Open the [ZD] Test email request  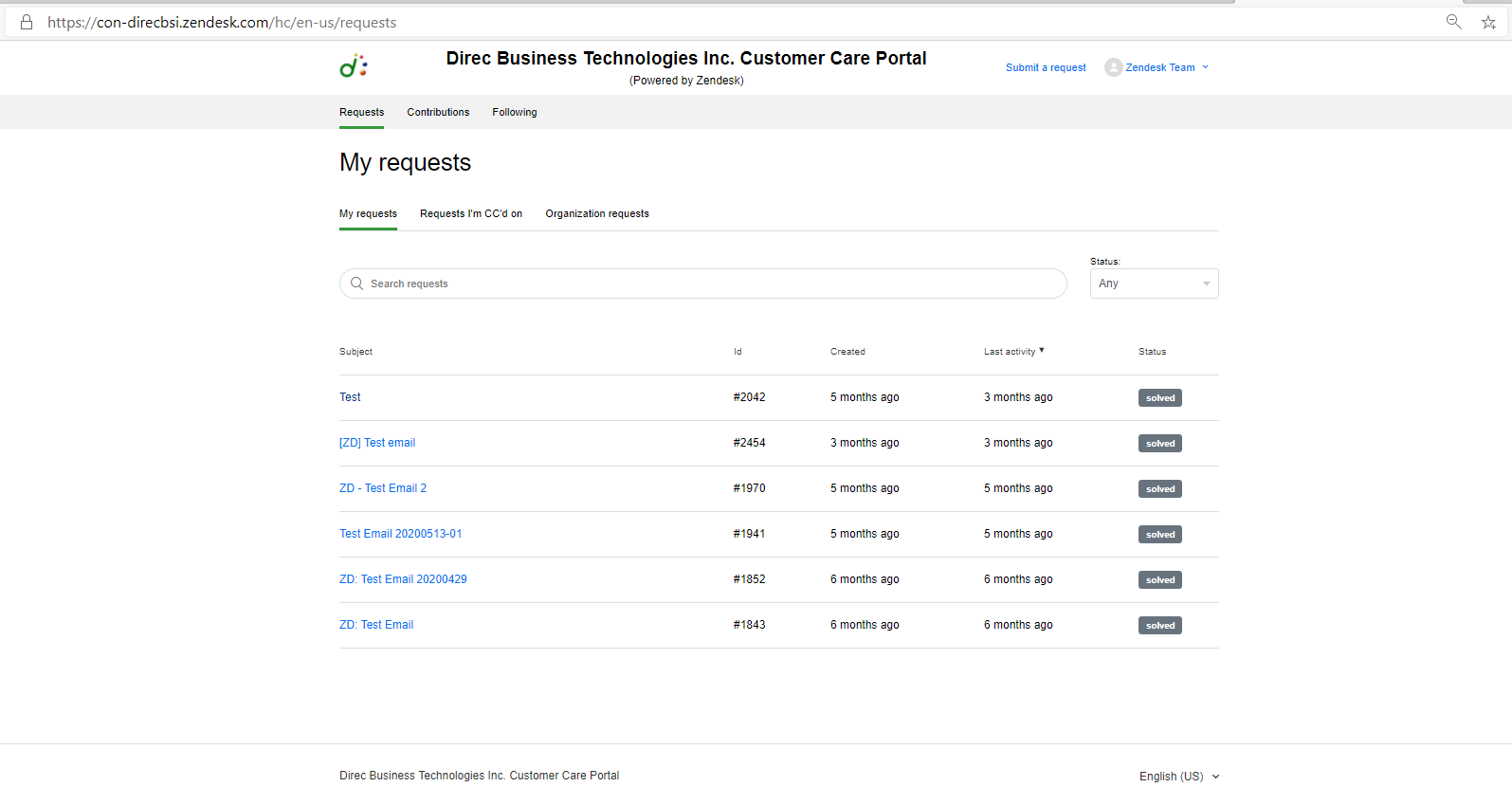point(377,443)
